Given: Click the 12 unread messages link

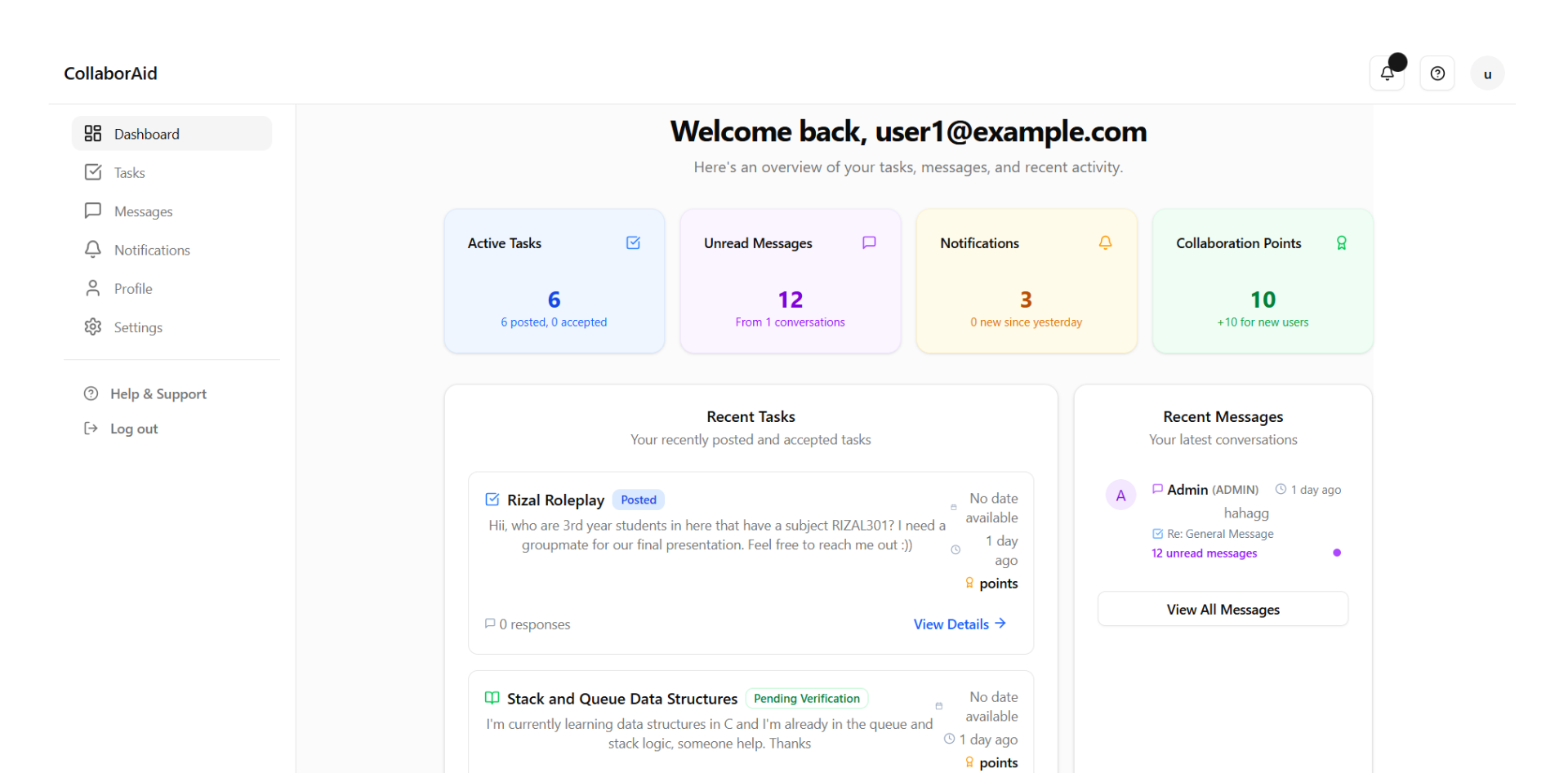Looking at the screenshot, I should pyautogui.click(x=1203, y=553).
